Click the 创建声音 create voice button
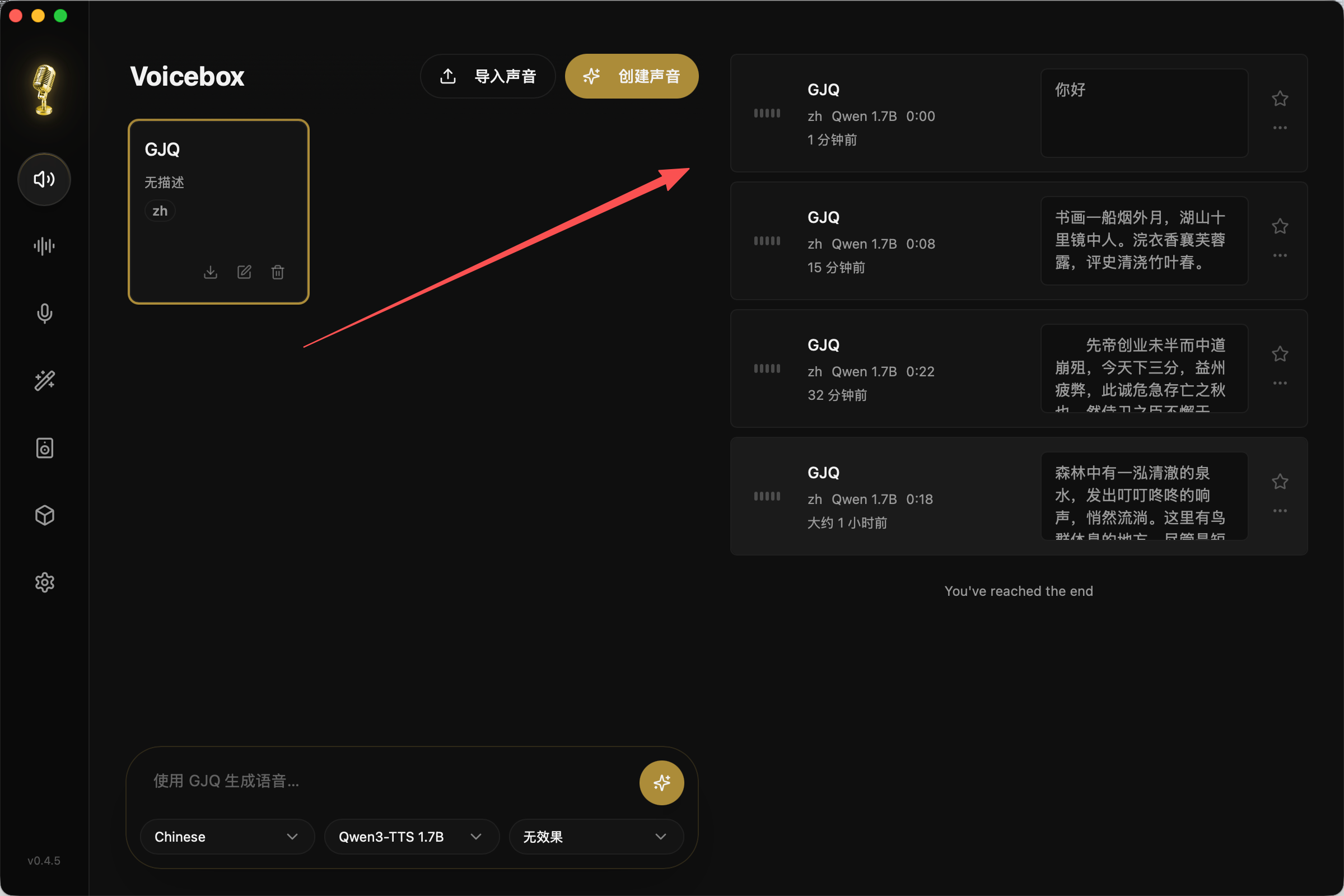The image size is (1344, 896). click(x=632, y=76)
